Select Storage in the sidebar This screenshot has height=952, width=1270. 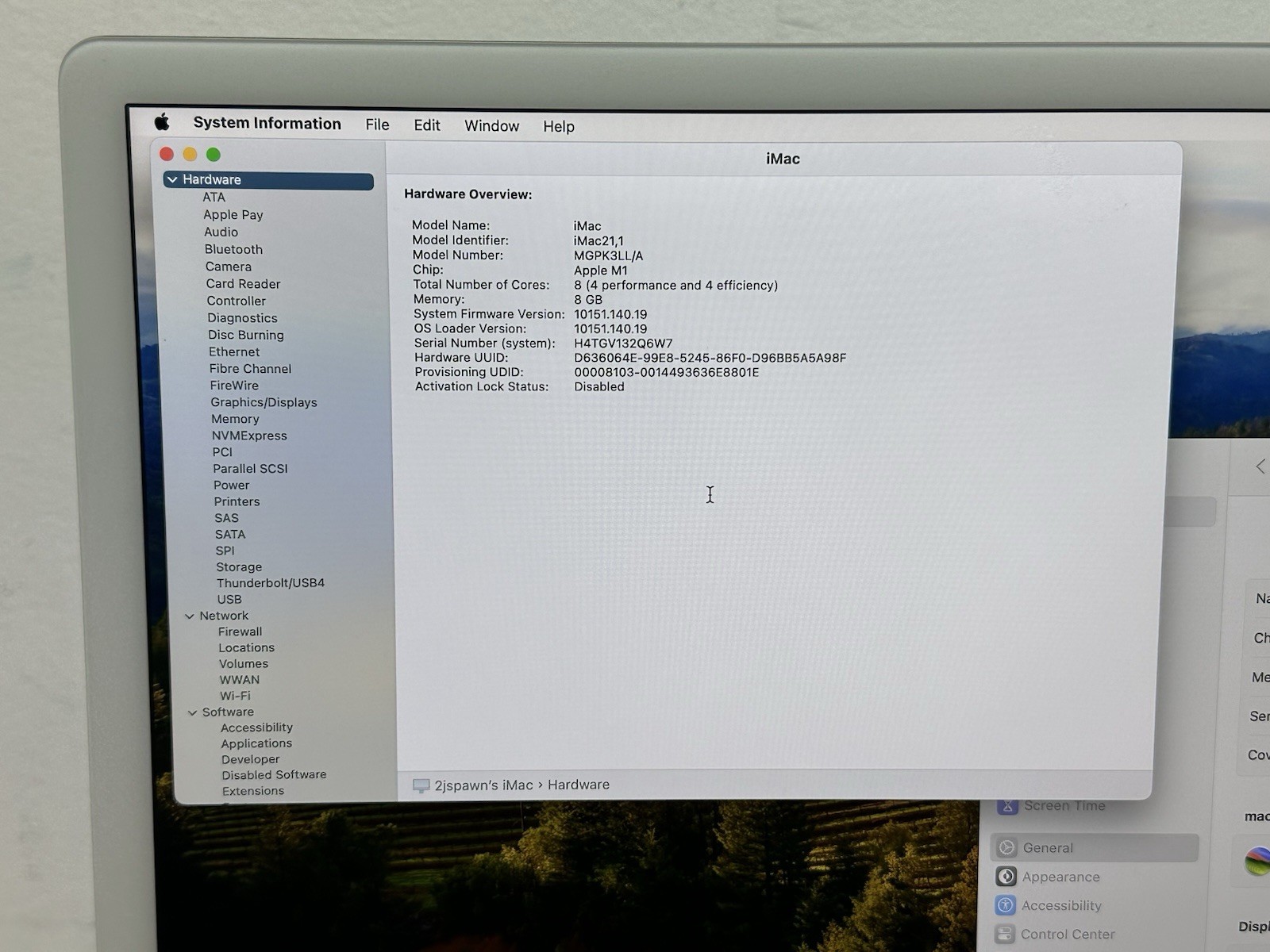(x=239, y=567)
